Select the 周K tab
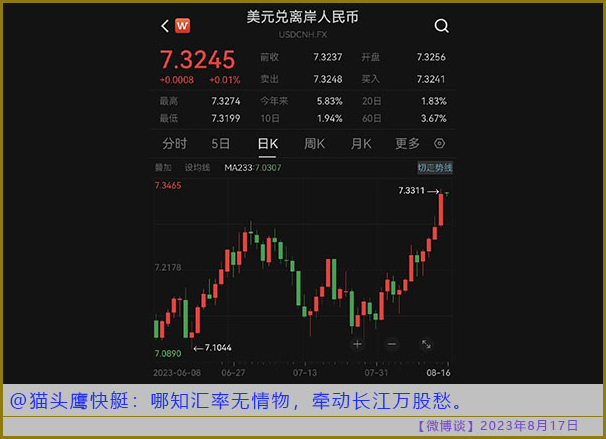Viewport: 606px width, 439px height. (x=314, y=144)
